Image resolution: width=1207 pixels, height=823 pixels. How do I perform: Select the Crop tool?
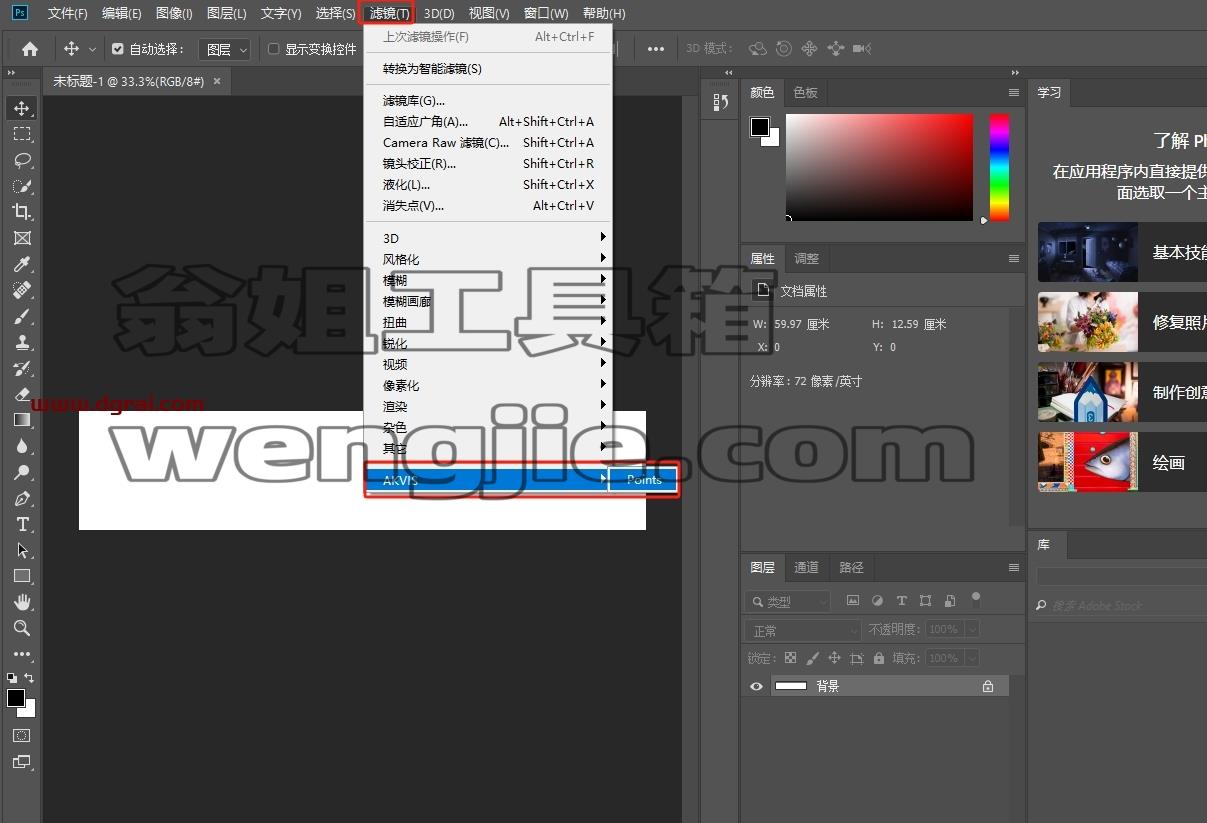click(x=22, y=212)
